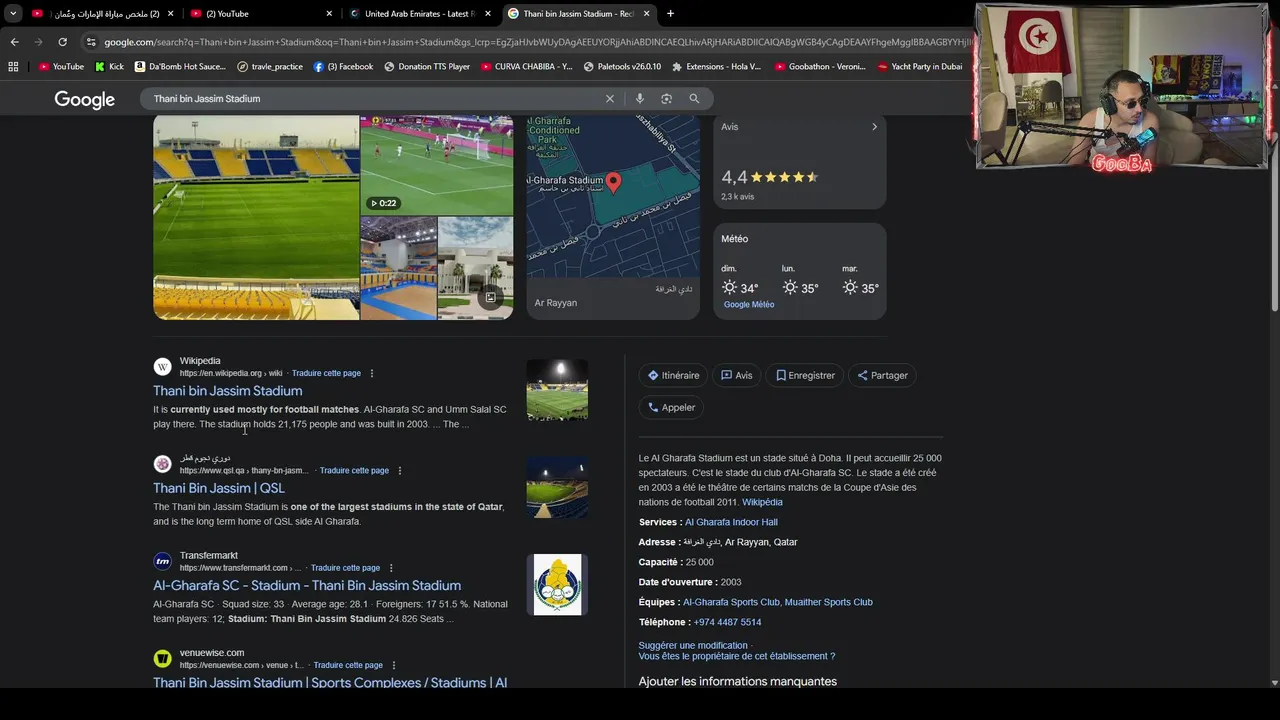Open the Muaither Sports Club link
This screenshot has width=1280, height=720.
(x=829, y=602)
